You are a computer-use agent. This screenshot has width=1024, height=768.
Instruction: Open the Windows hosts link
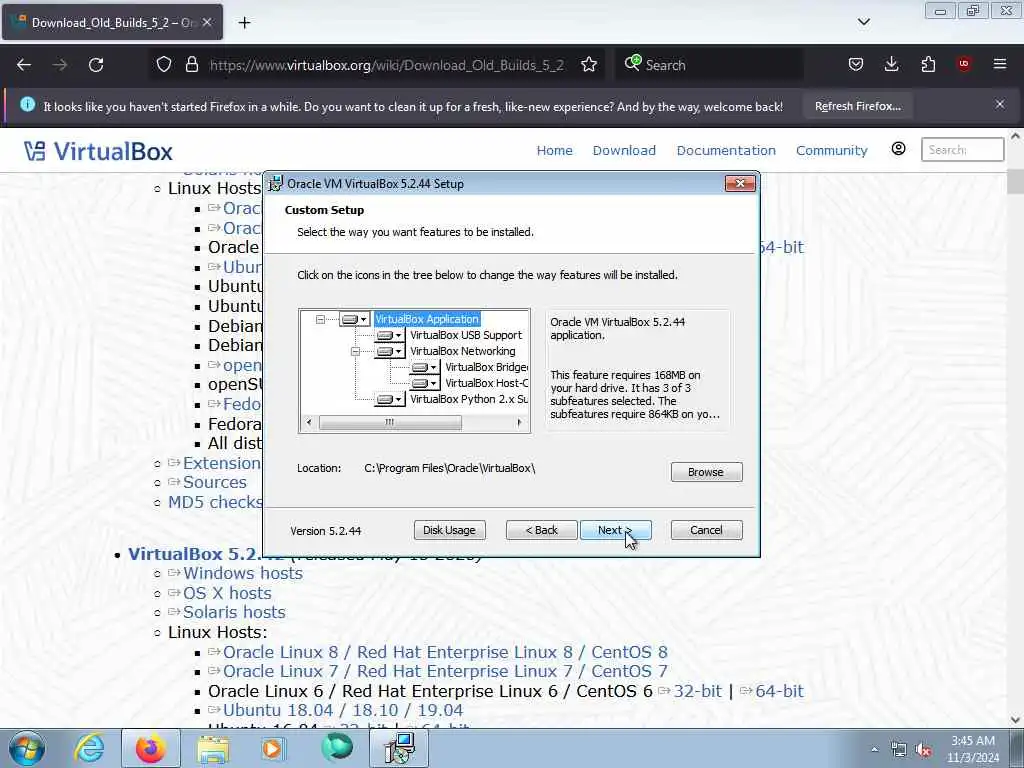pos(242,573)
